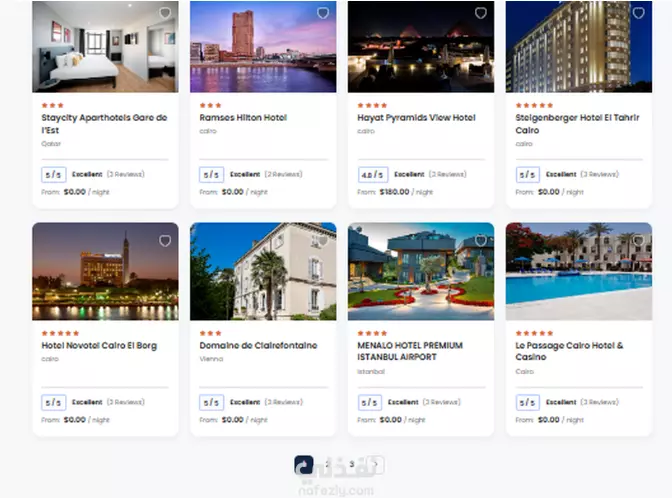
Task: Click the heart icon on Ramses Hilton Hotel
Action: coord(323,13)
